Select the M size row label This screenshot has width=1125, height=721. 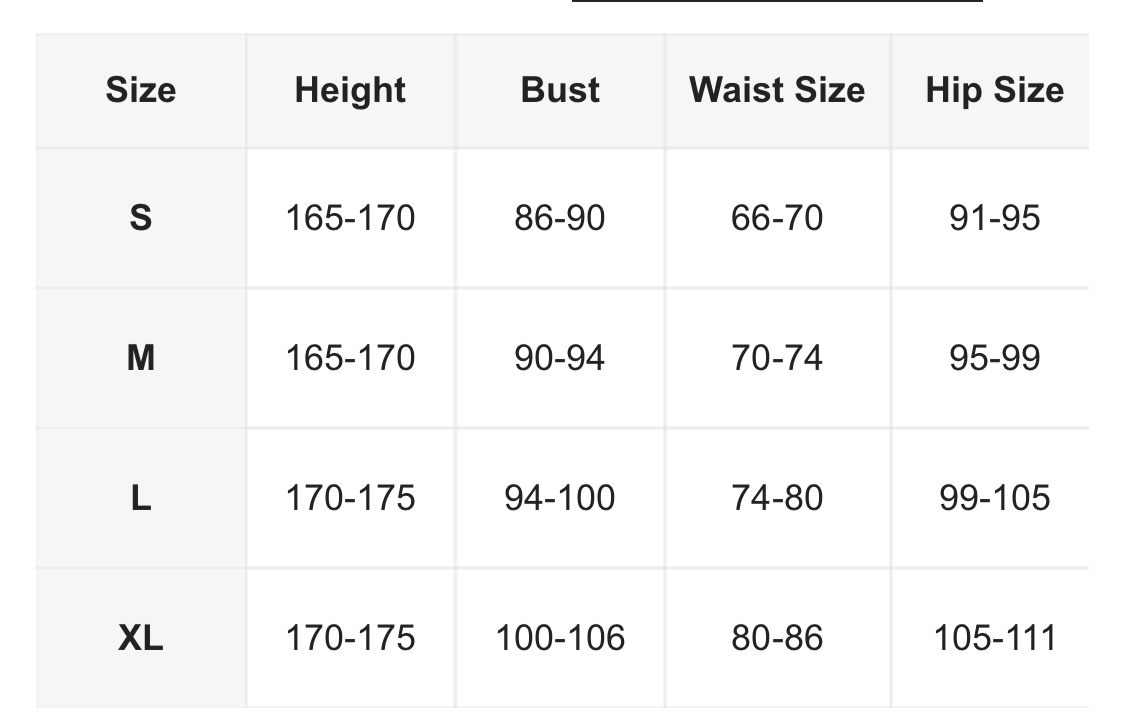[x=140, y=357]
